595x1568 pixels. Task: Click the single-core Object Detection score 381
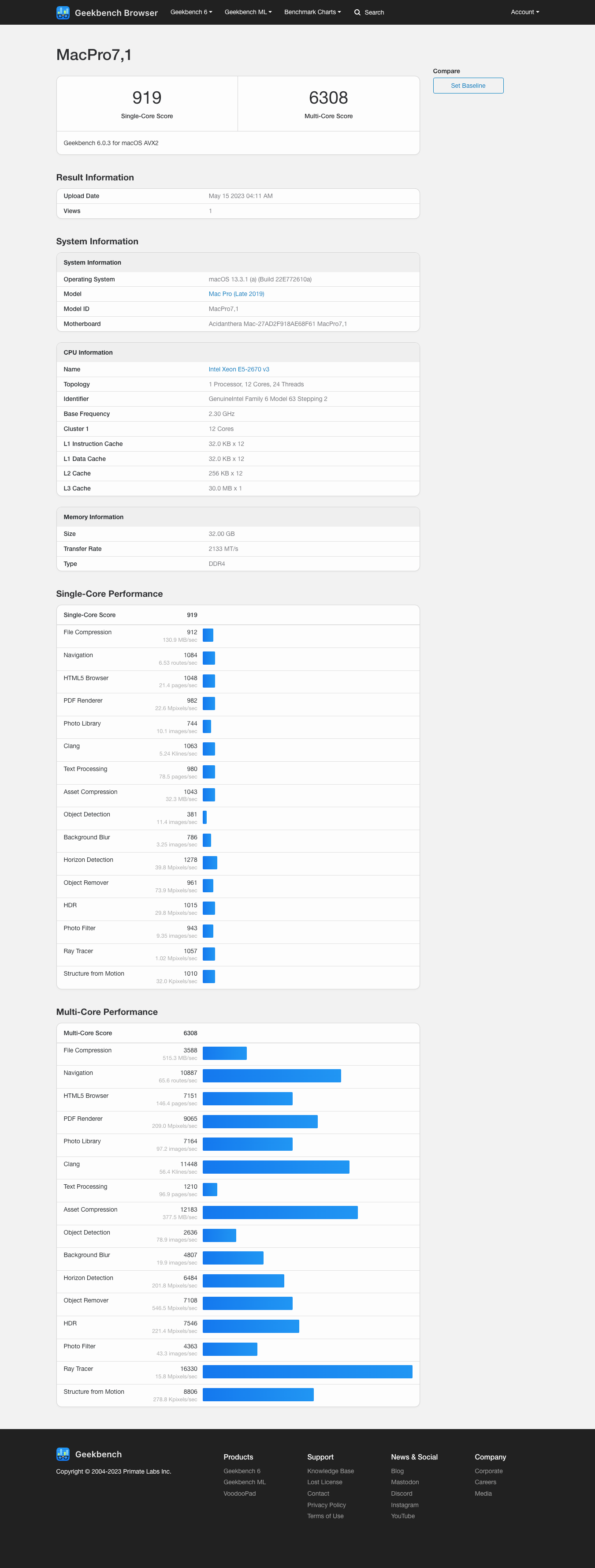click(192, 815)
